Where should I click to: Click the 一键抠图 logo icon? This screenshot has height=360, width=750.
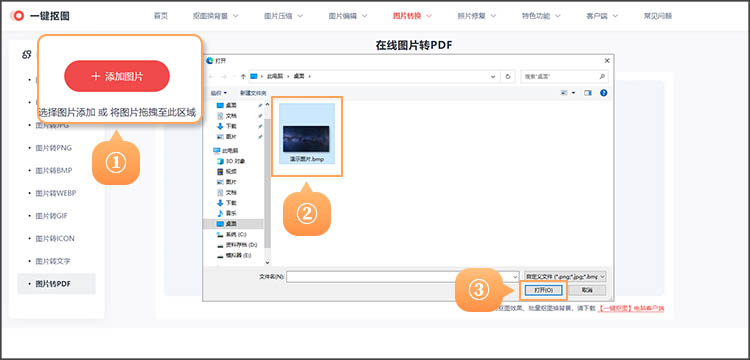[x=19, y=16]
